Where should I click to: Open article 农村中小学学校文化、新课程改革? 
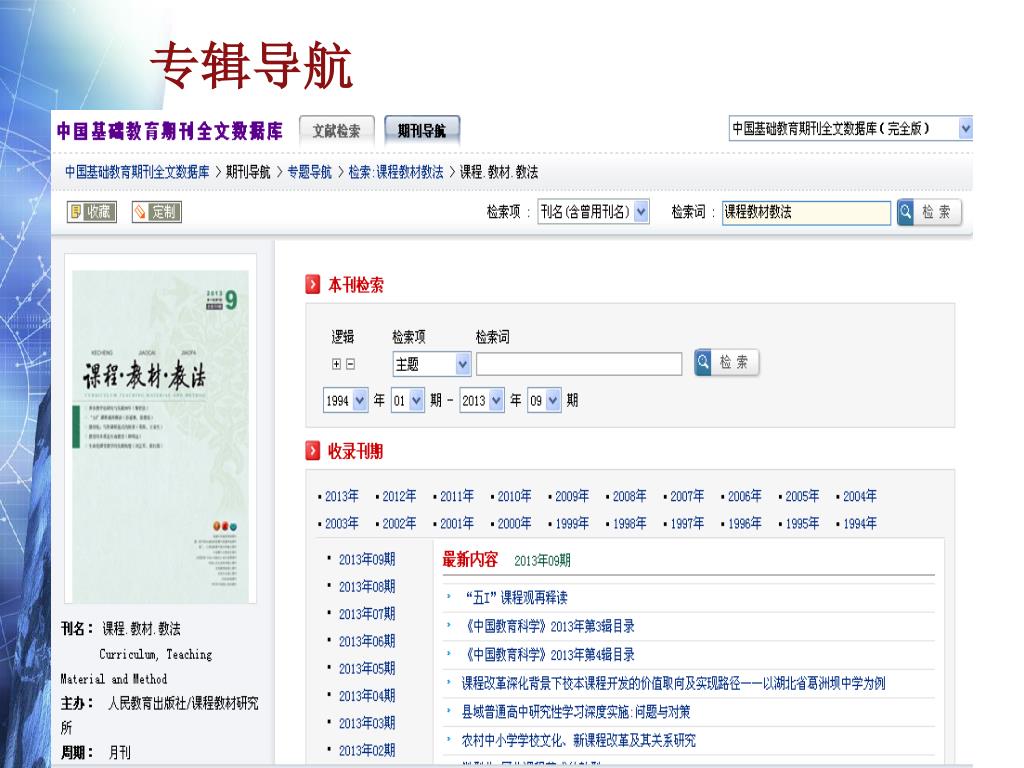click(x=578, y=741)
